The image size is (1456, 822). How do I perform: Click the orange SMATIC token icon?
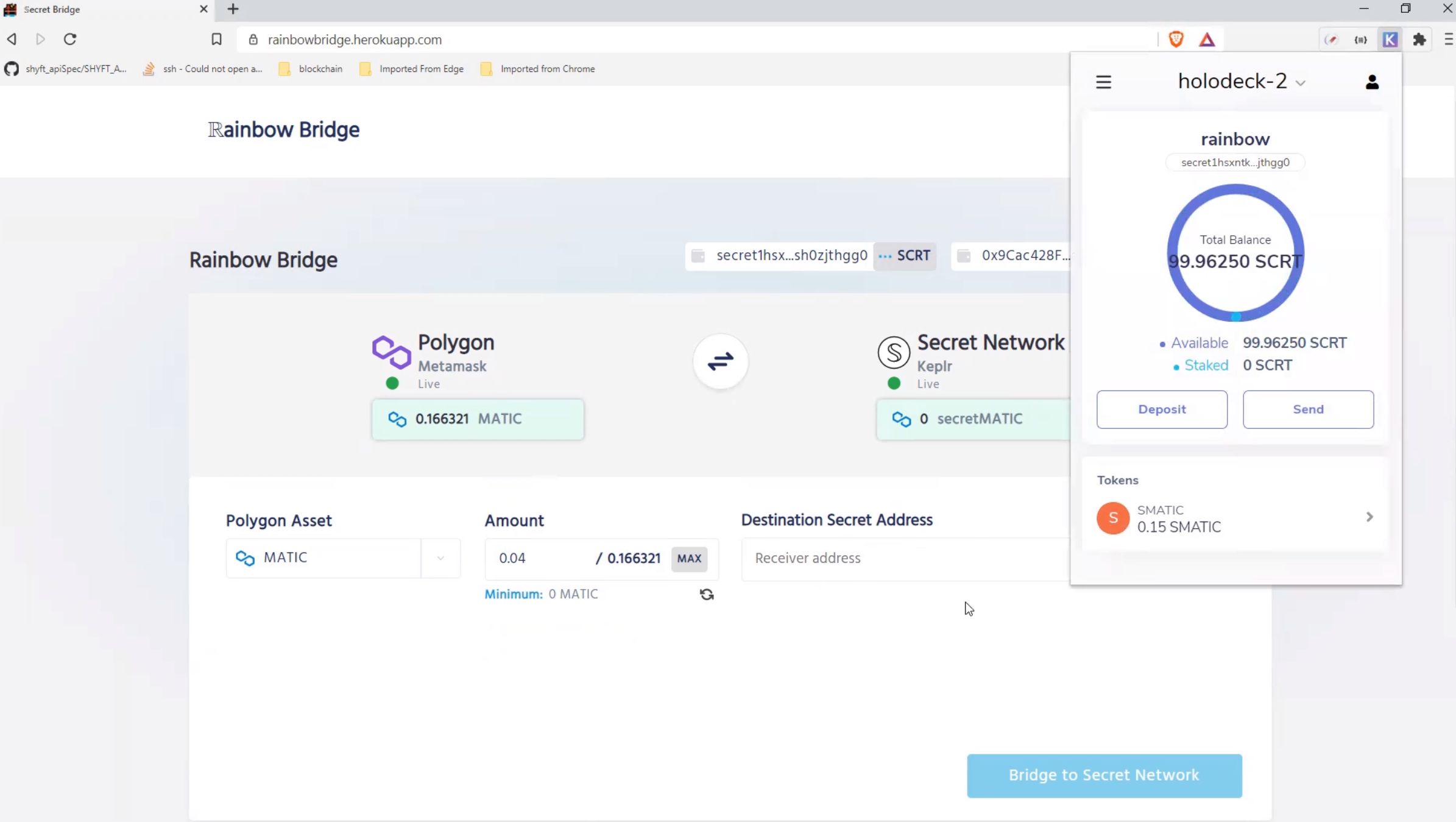[1112, 518]
